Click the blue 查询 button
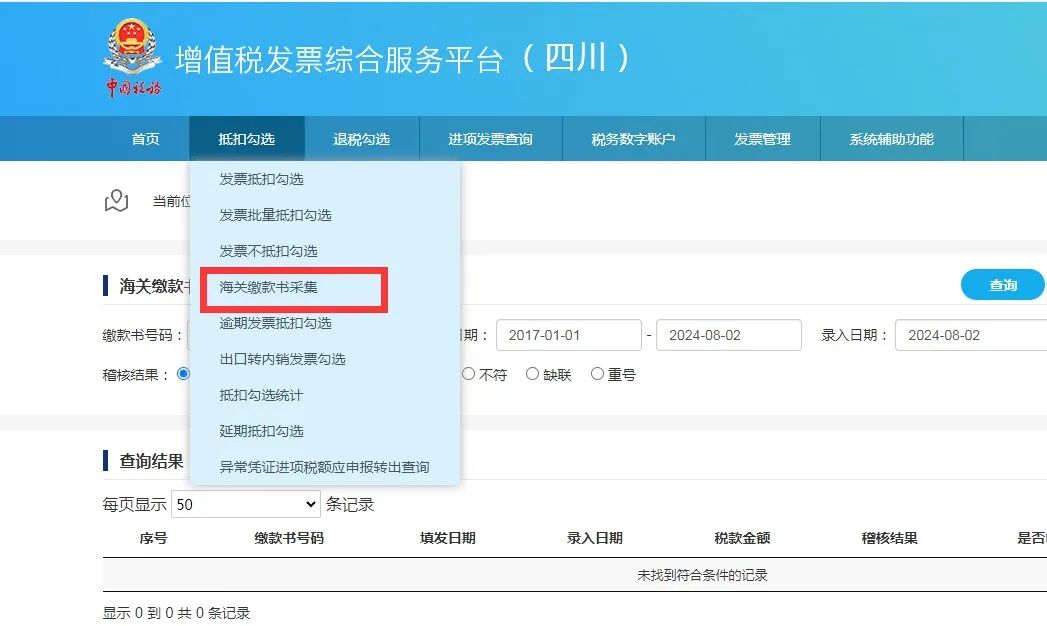 (1002, 284)
